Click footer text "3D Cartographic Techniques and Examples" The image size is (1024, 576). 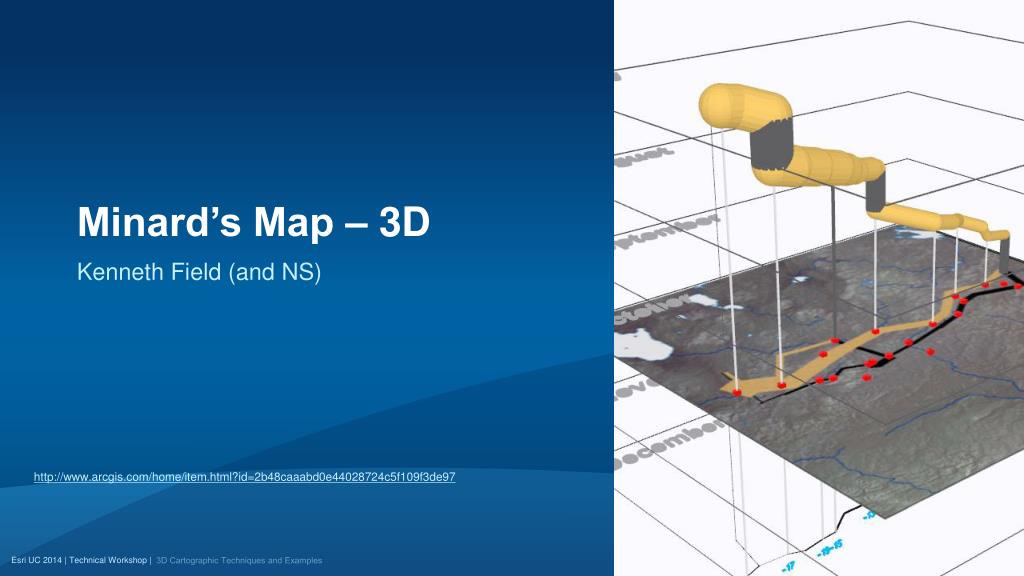pos(239,560)
